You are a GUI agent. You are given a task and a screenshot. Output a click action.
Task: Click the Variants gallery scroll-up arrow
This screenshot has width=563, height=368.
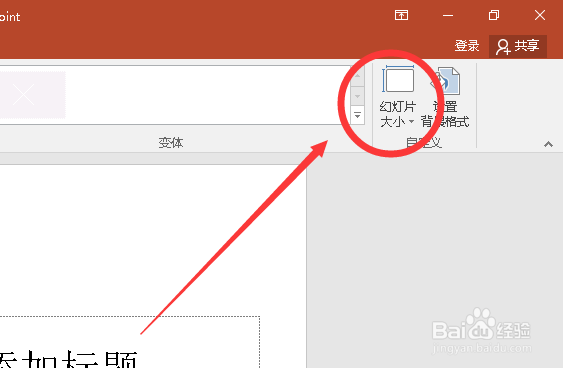357,76
